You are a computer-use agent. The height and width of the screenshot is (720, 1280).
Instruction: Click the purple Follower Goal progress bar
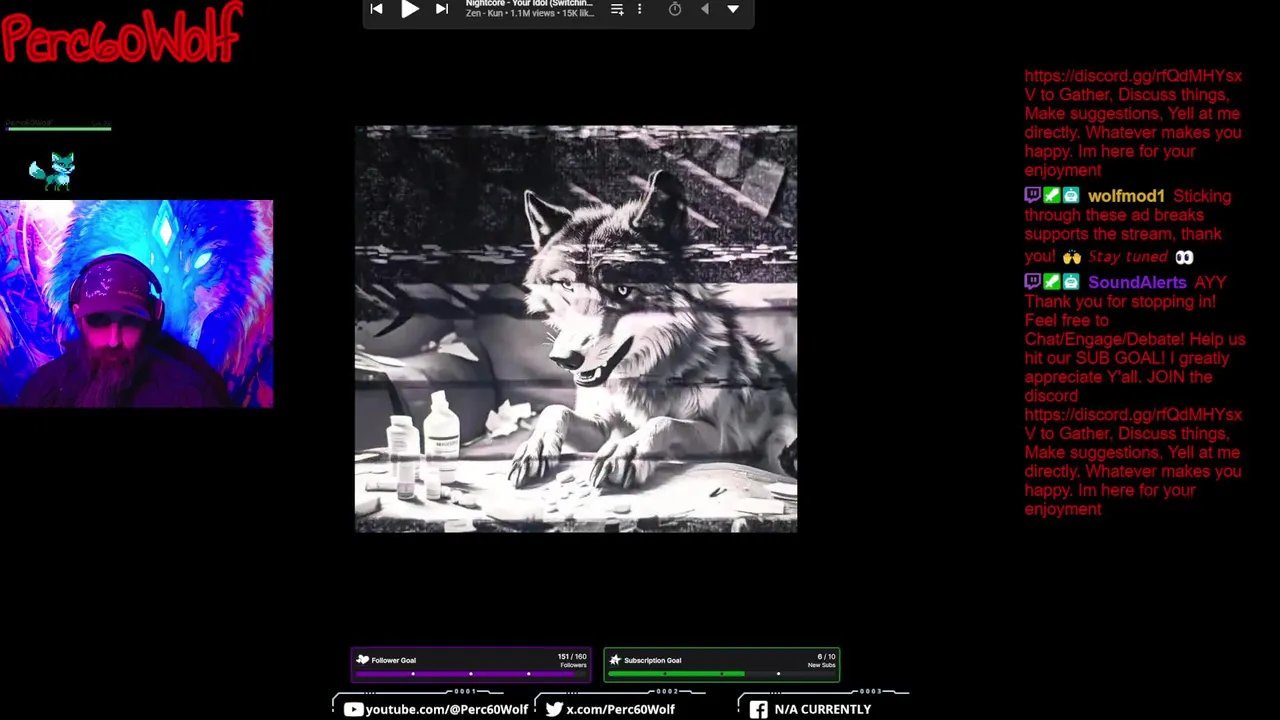(x=470, y=674)
